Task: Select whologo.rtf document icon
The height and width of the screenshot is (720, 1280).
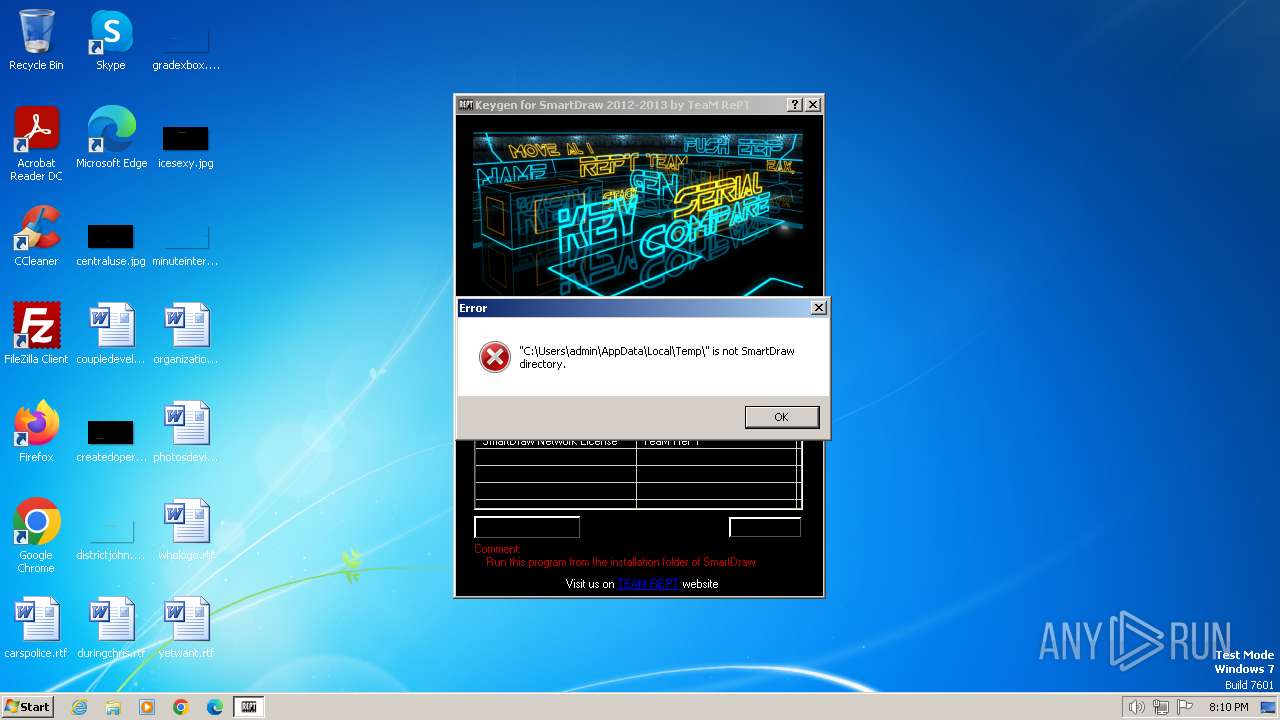Action: point(186,531)
